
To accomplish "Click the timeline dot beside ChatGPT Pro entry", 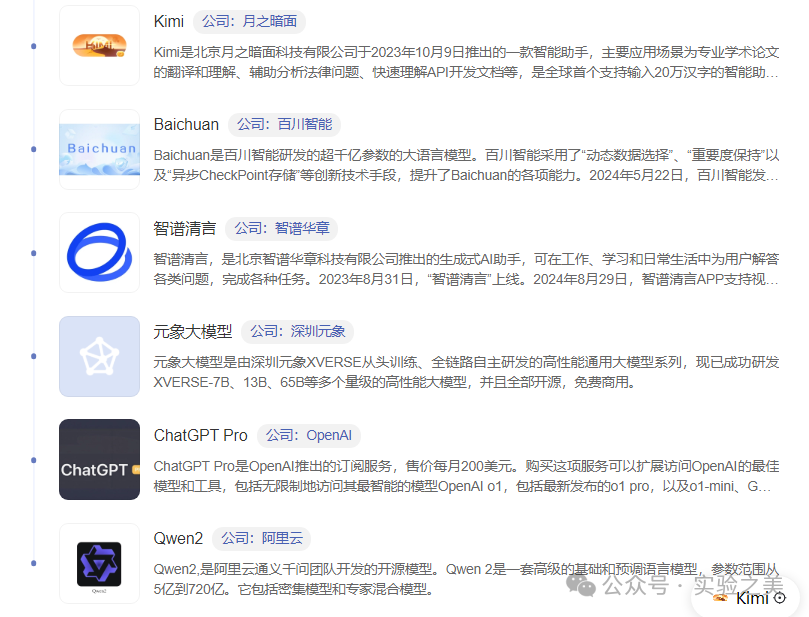I will point(34,460).
